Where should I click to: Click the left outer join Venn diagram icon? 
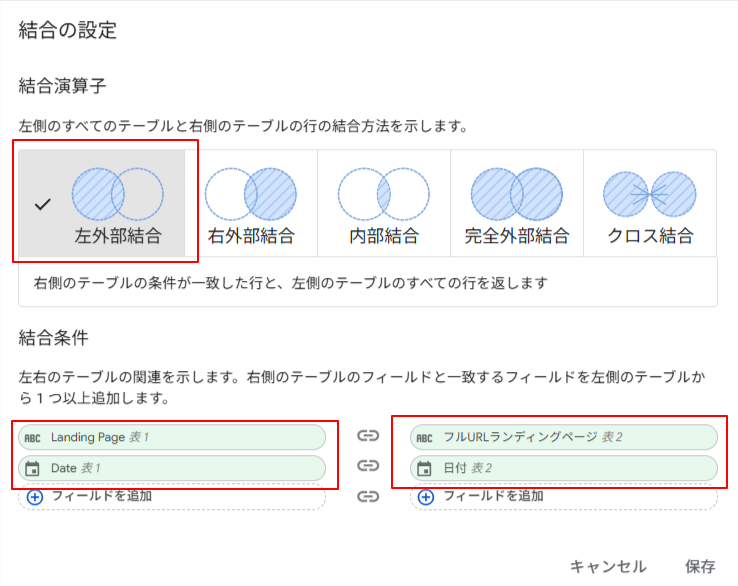(x=118, y=194)
